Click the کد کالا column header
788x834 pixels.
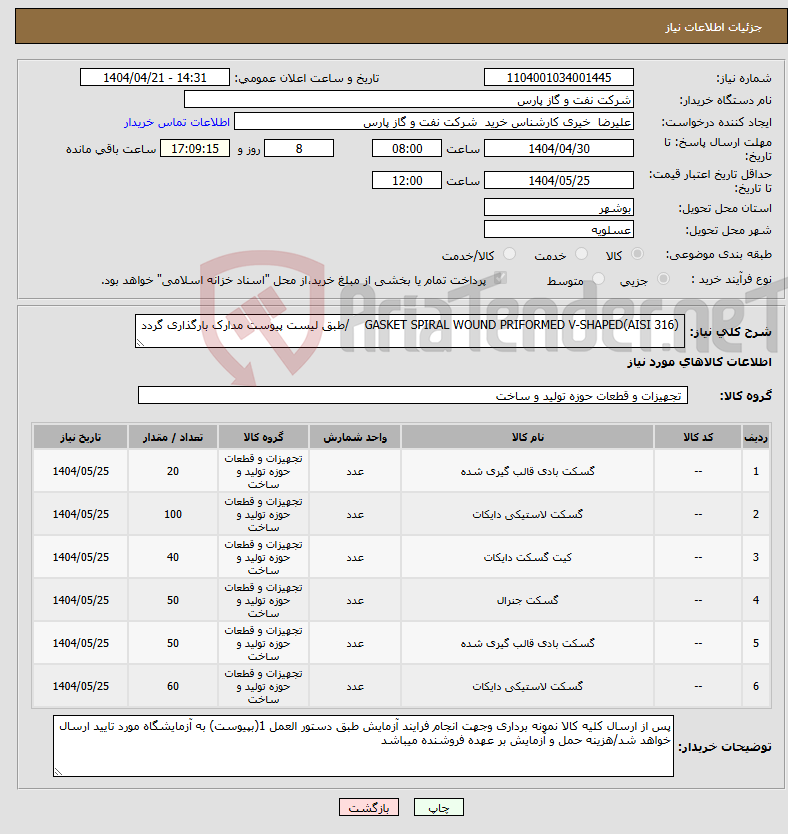click(x=698, y=437)
